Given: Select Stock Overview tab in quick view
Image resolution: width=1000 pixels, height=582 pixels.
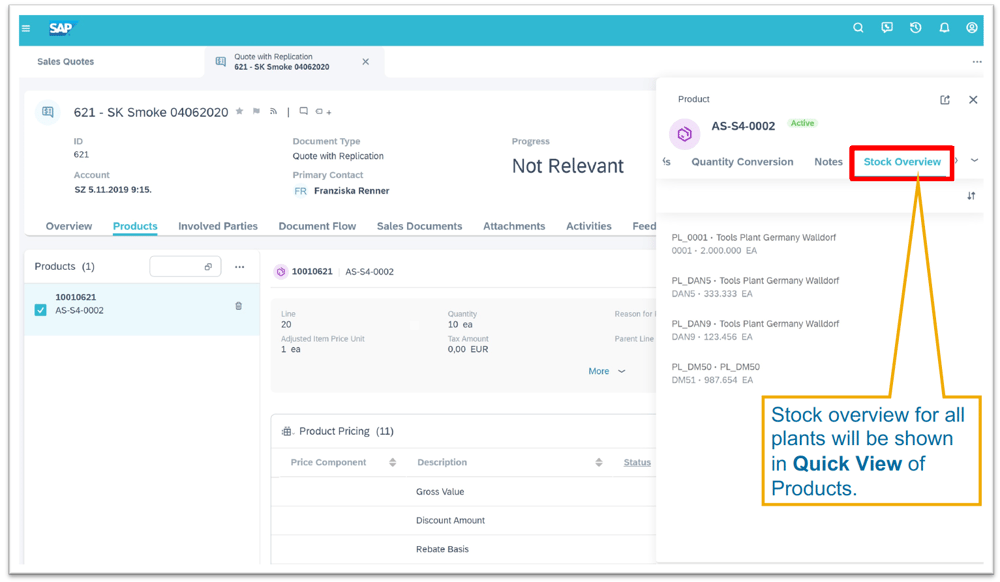Looking at the screenshot, I should [902, 162].
